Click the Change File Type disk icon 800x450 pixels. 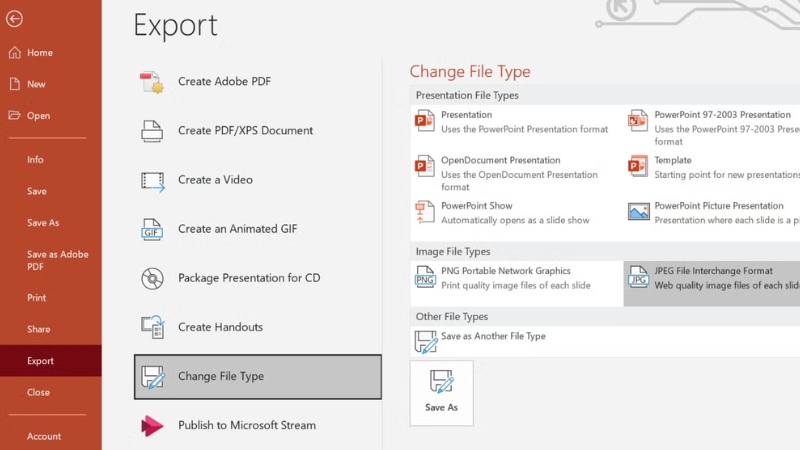pos(153,377)
